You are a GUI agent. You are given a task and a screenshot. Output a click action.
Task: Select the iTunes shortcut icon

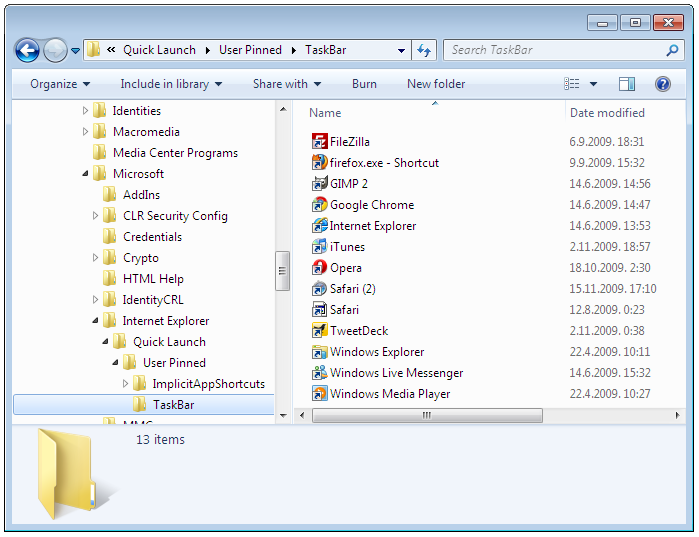[x=319, y=246]
